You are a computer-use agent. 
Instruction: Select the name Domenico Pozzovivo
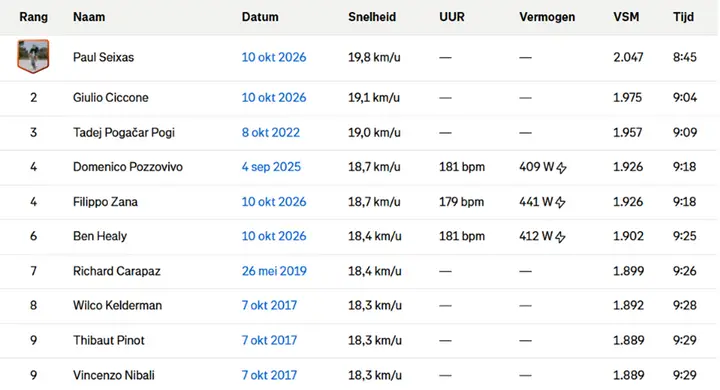pos(128,167)
